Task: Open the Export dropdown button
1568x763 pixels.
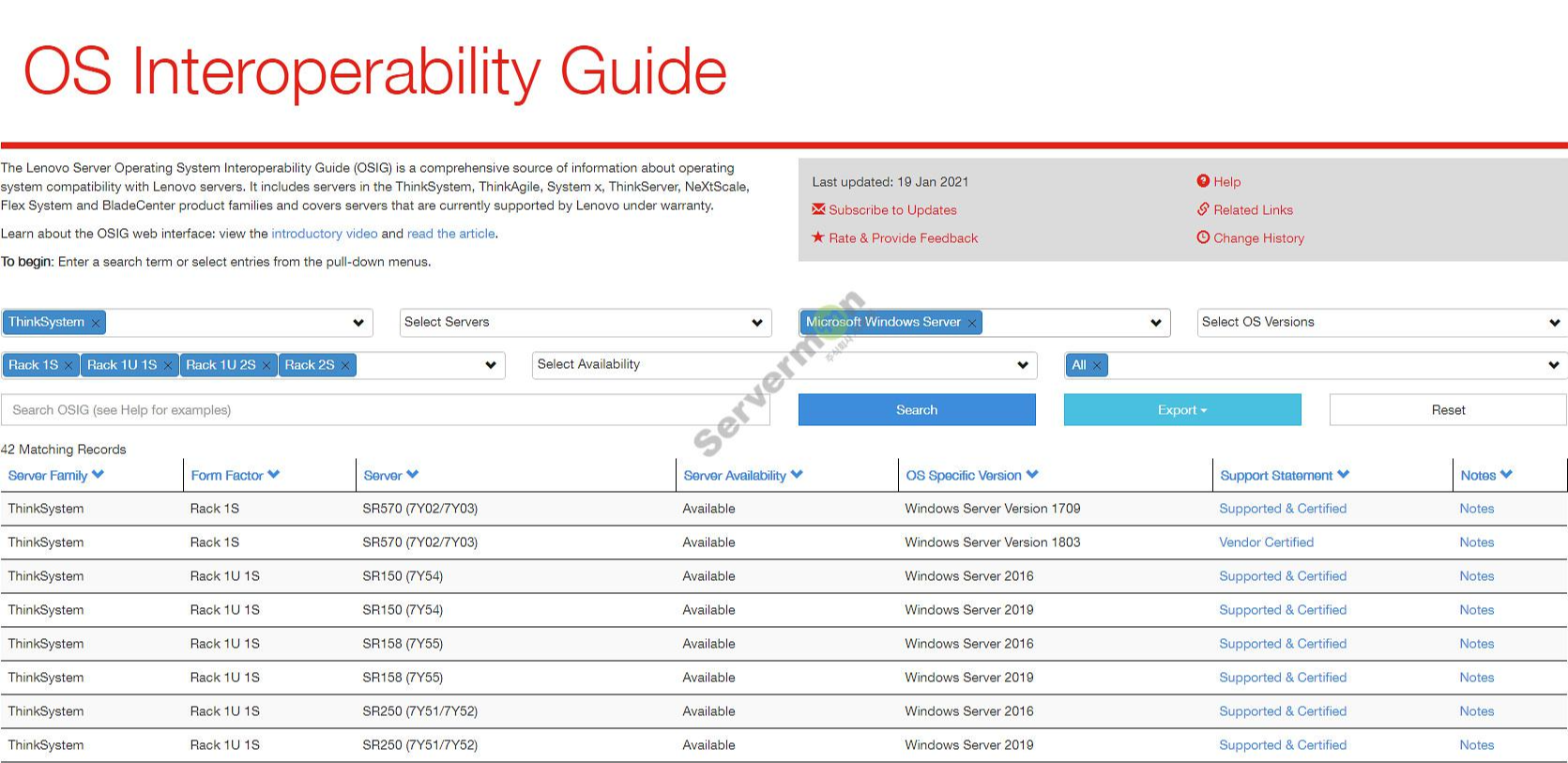Action: click(x=1182, y=410)
